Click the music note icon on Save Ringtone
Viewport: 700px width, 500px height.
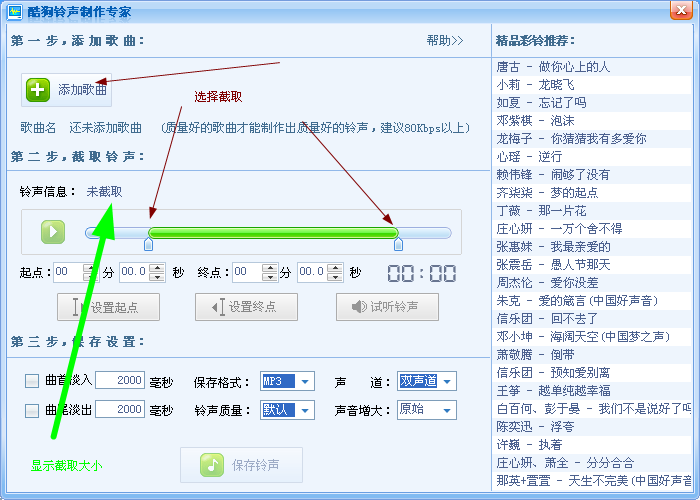[212, 465]
